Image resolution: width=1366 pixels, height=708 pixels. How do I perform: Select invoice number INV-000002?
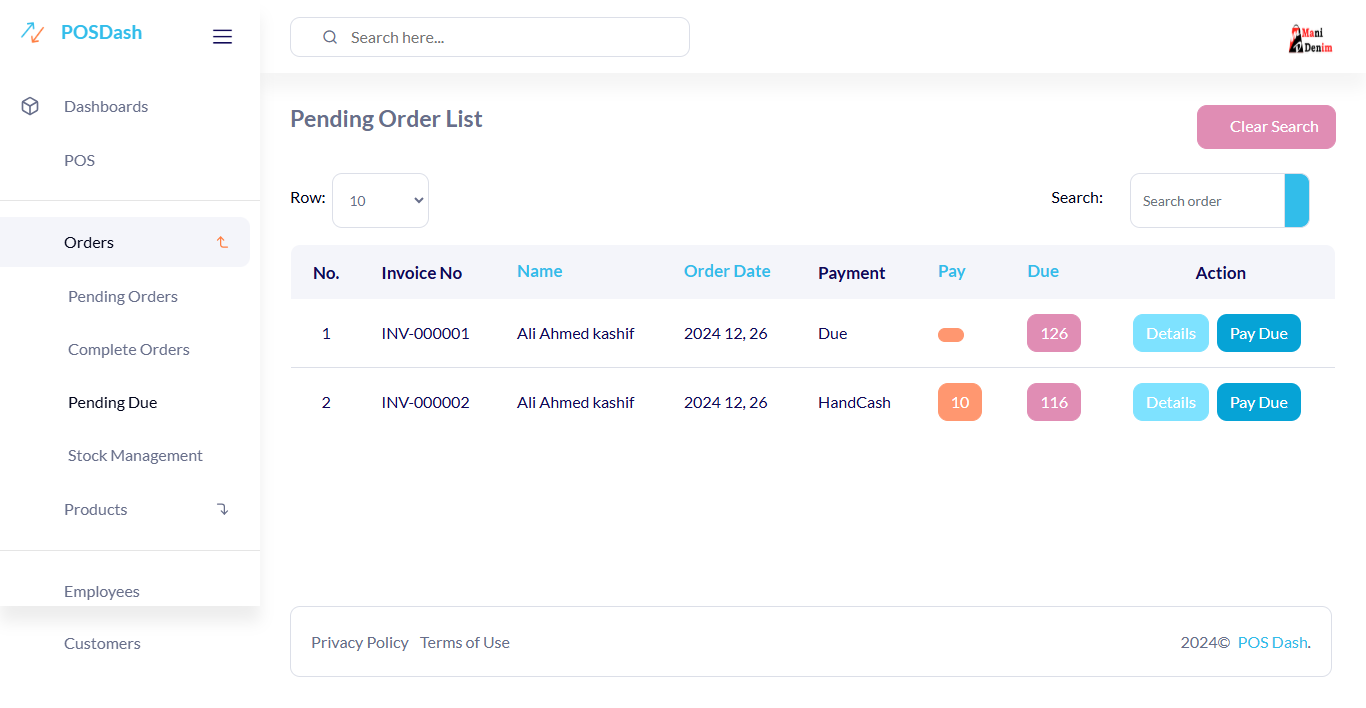pyautogui.click(x=425, y=402)
